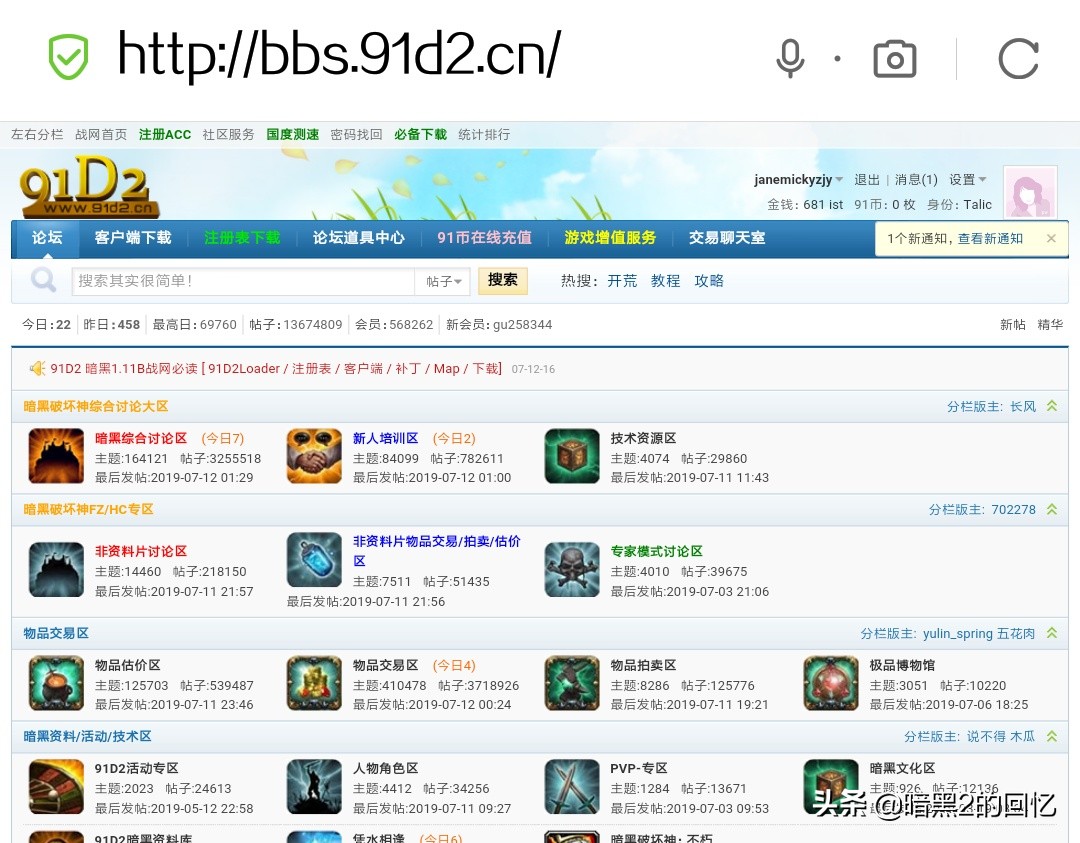Tap the browser microphone voice search icon
Screen dimensions: 1080x843
tap(790, 59)
